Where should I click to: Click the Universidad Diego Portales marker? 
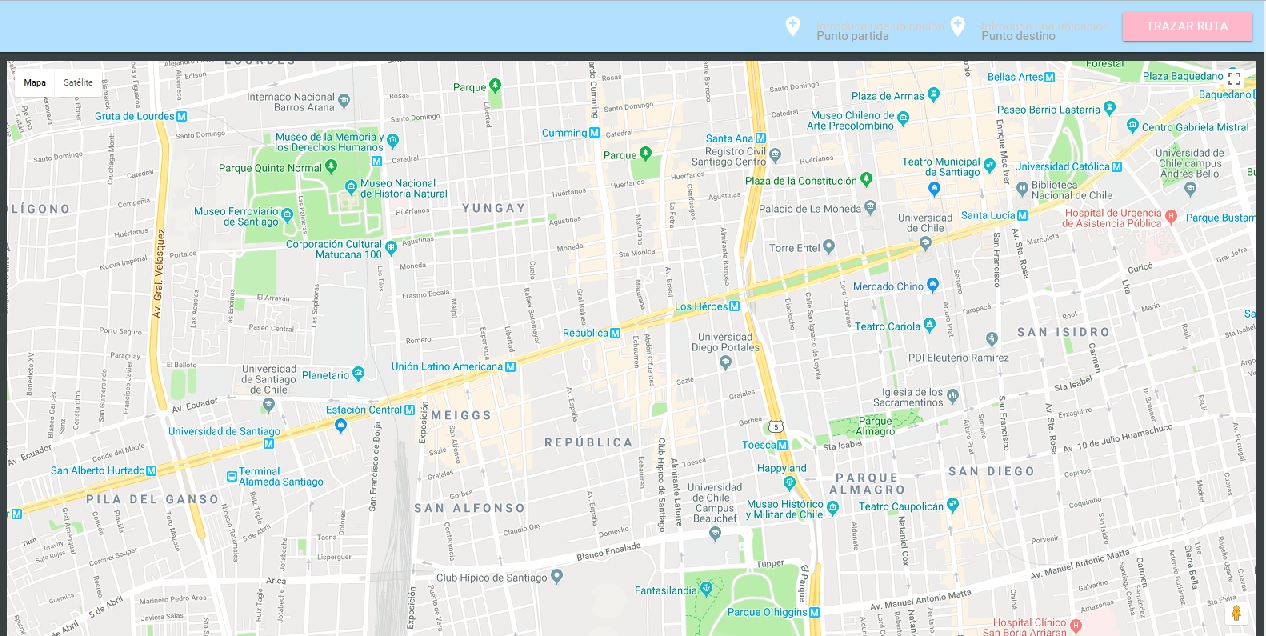(727, 362)
